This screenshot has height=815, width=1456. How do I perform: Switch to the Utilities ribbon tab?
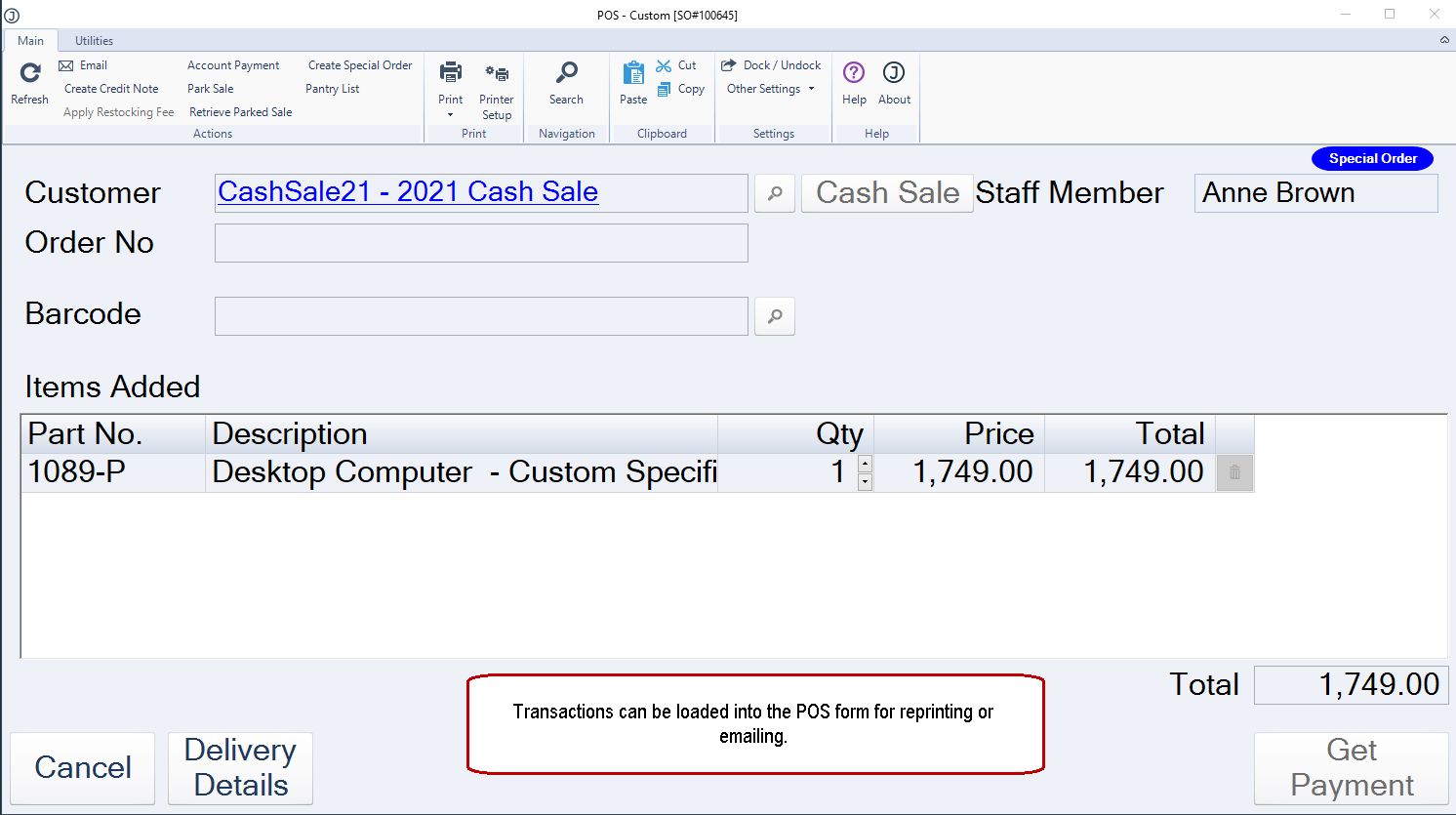94,40
